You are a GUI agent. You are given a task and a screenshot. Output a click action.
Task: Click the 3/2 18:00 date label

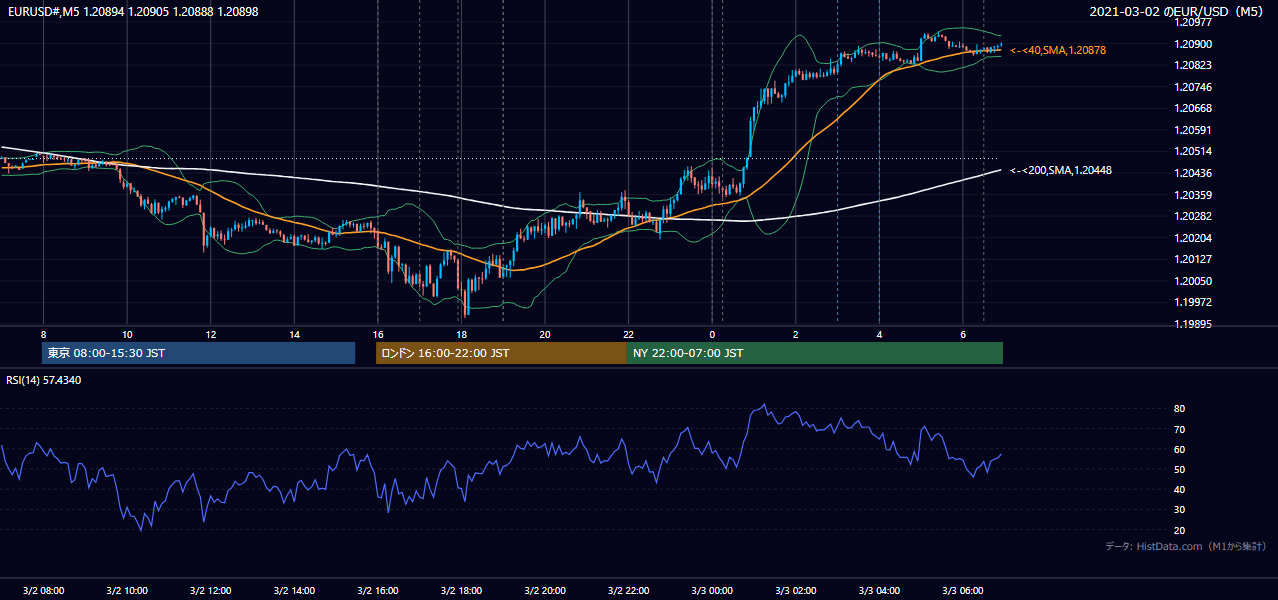[461, 590]
